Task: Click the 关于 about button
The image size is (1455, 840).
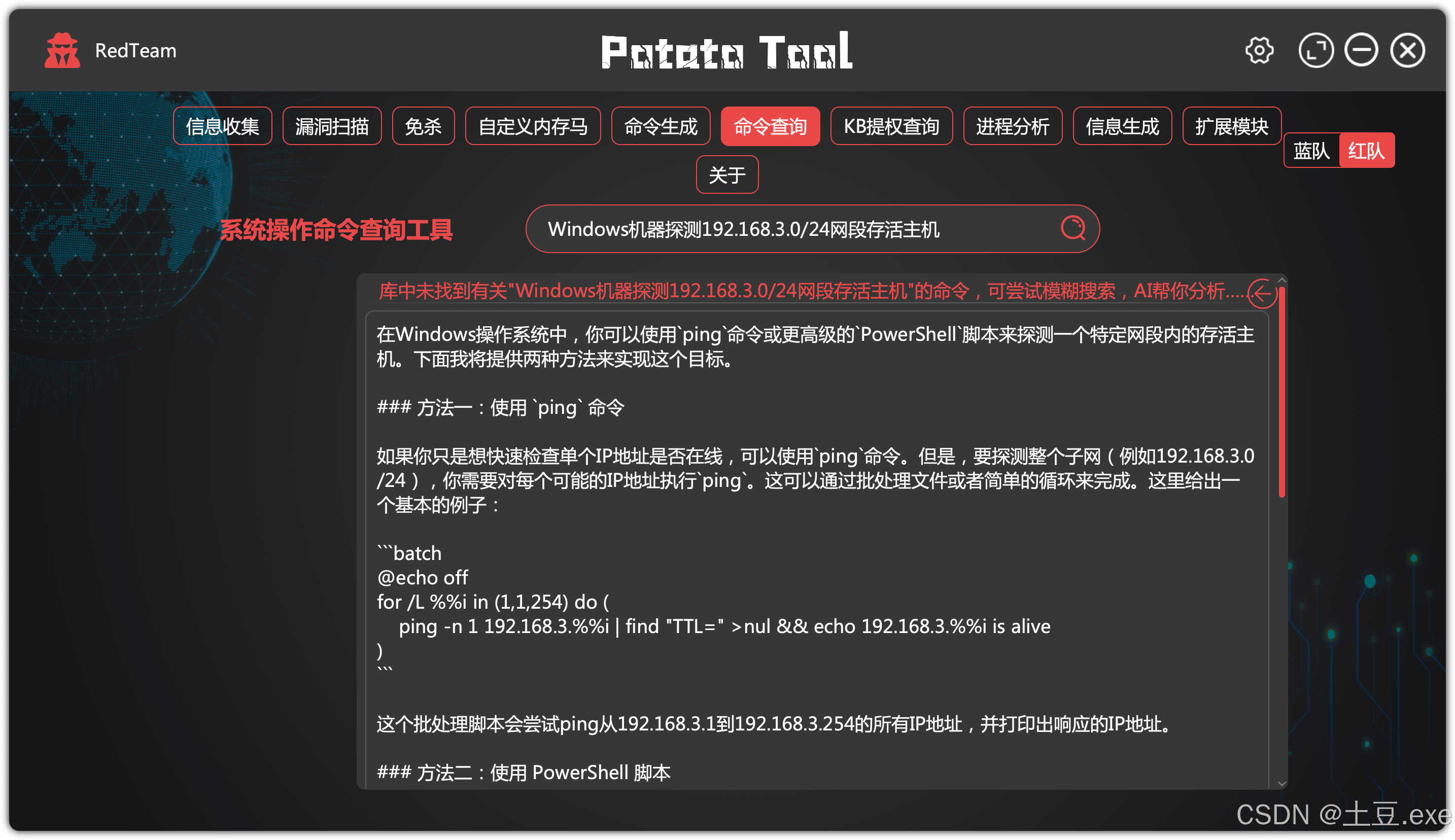Action: [727, 175]
